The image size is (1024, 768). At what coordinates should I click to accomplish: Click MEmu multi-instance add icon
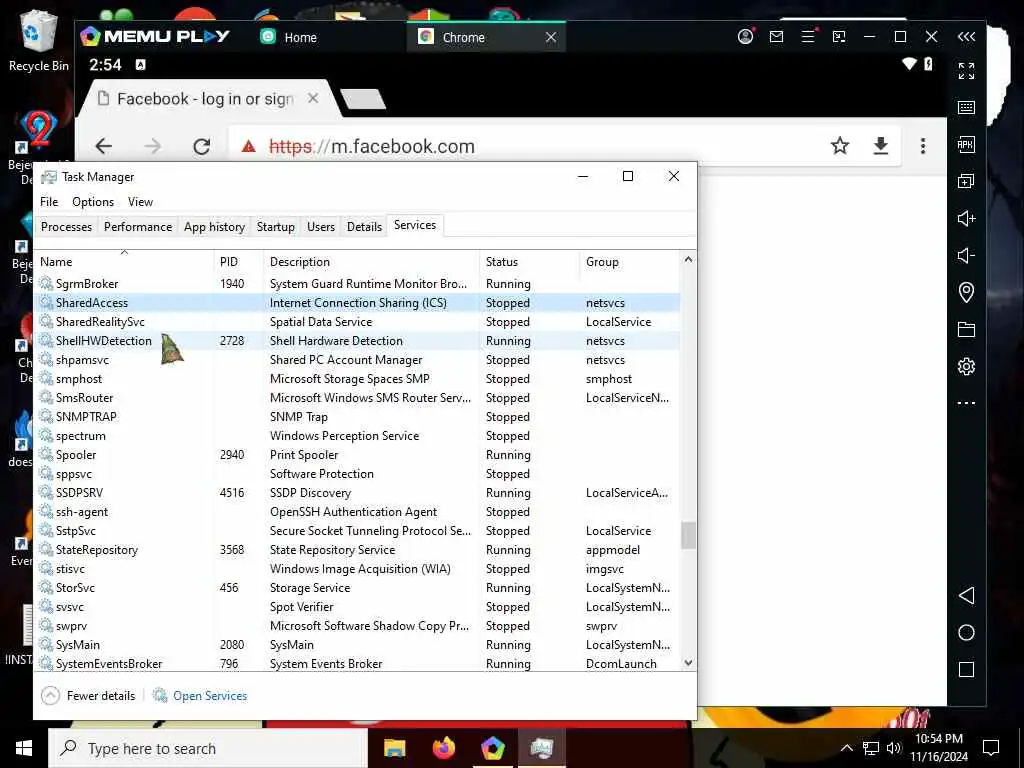967,181
